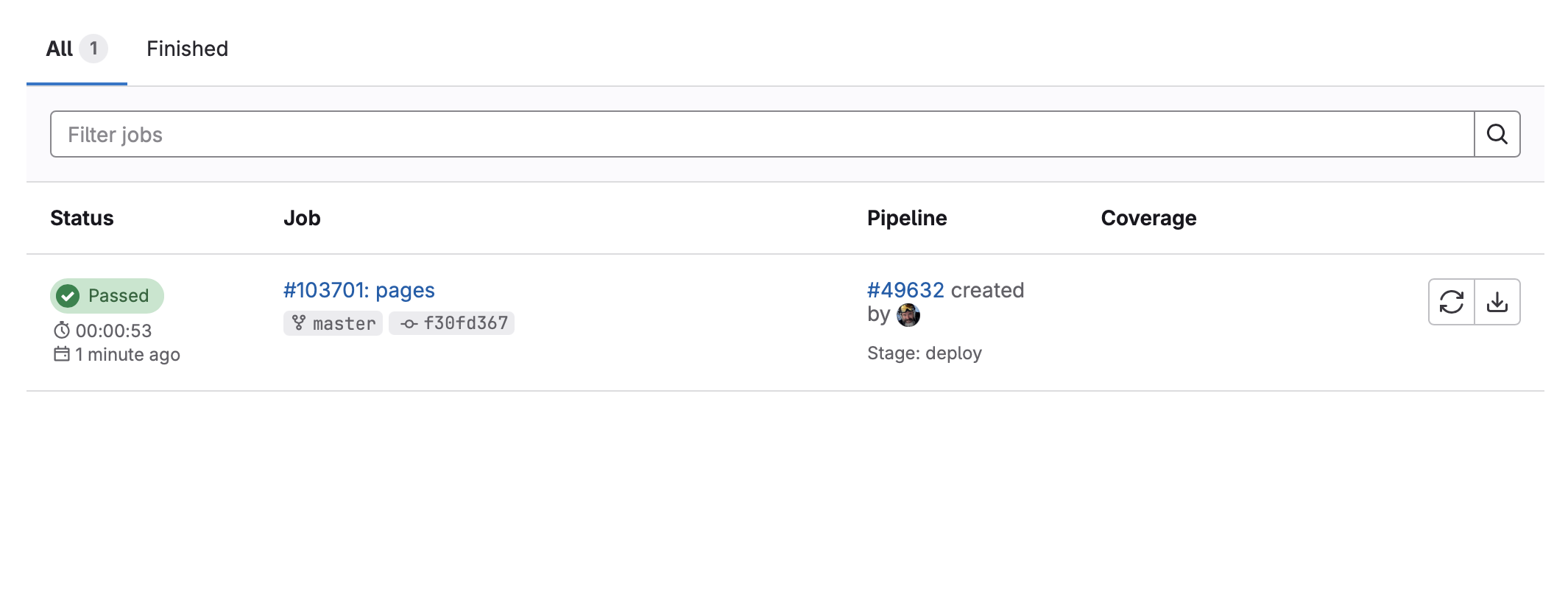Screen dimensions: 1568x614
Task: Click the pipeline creator's avatar
Action: [908, 315]
